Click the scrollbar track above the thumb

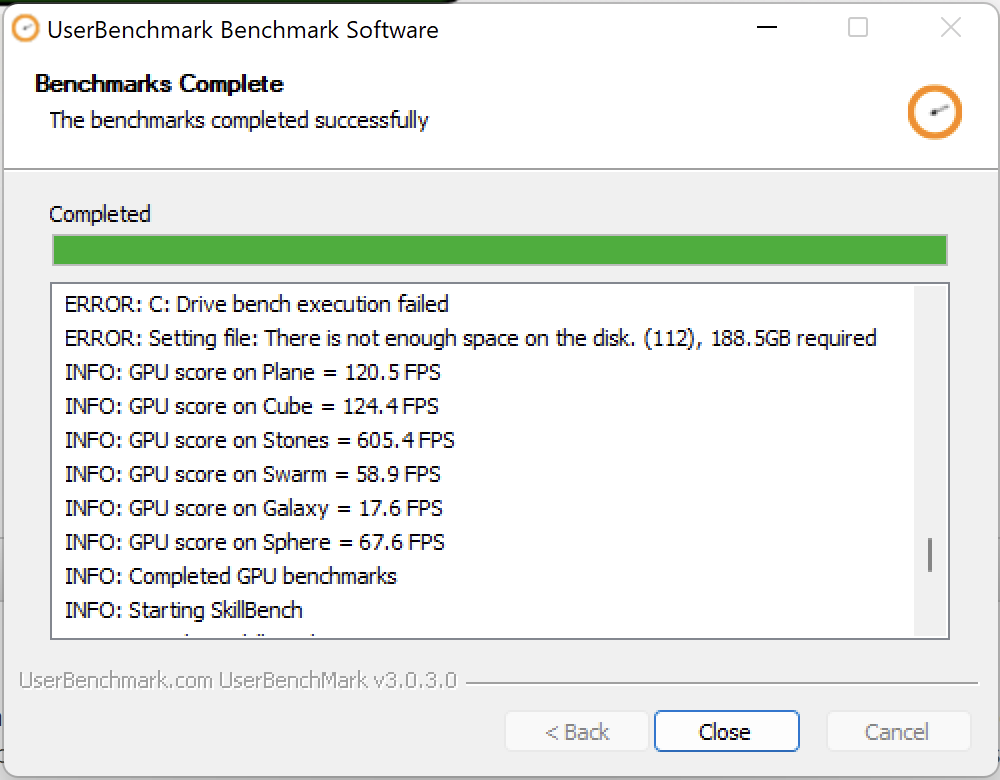(930, 411)
